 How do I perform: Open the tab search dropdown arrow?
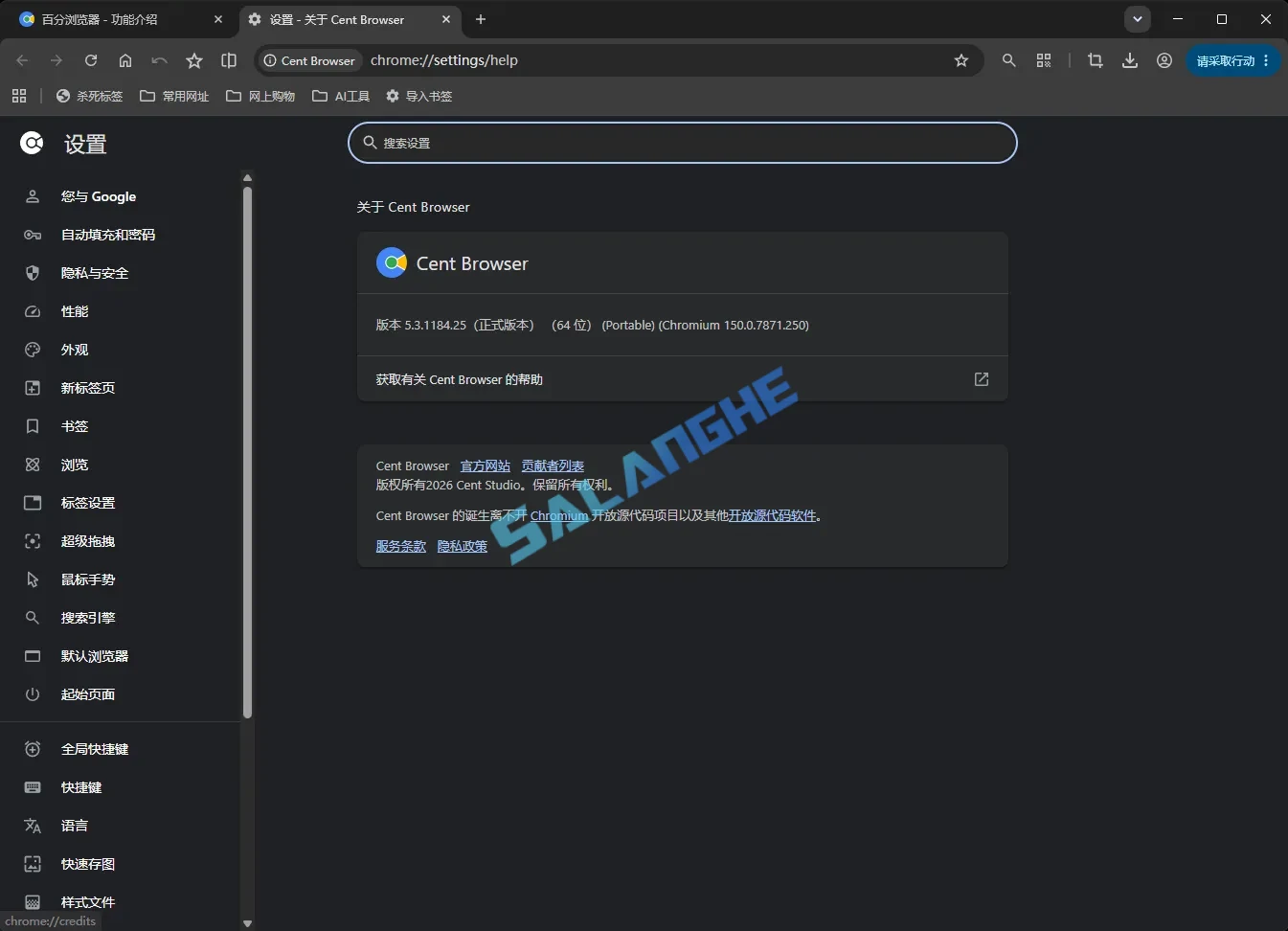click(1138, 19)
